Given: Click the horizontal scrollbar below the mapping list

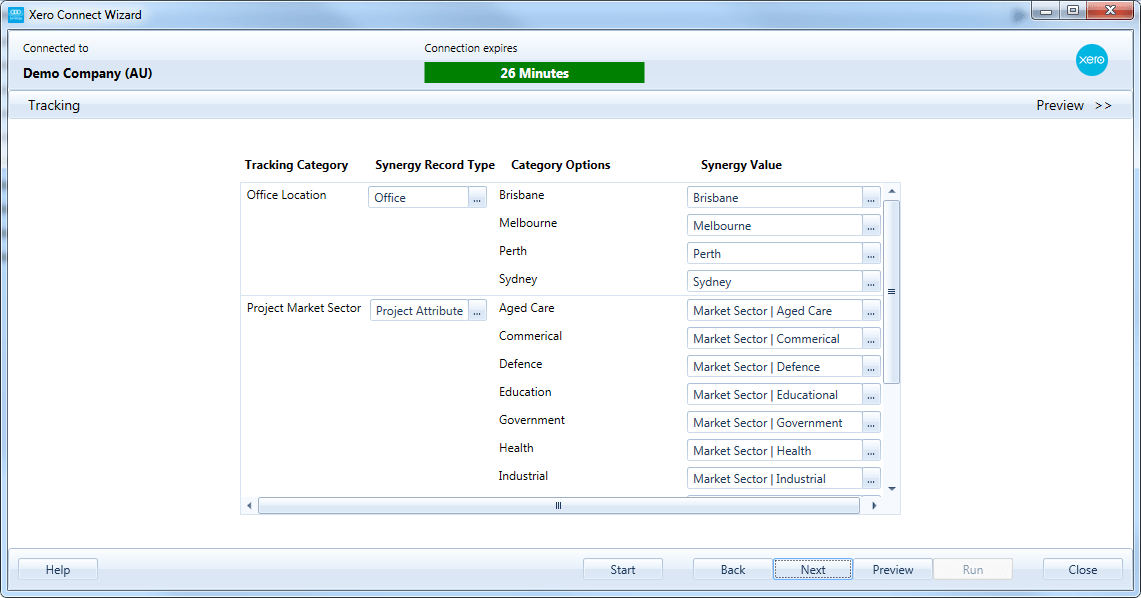Looking at the screenshot, I should [x=558, y=505].
